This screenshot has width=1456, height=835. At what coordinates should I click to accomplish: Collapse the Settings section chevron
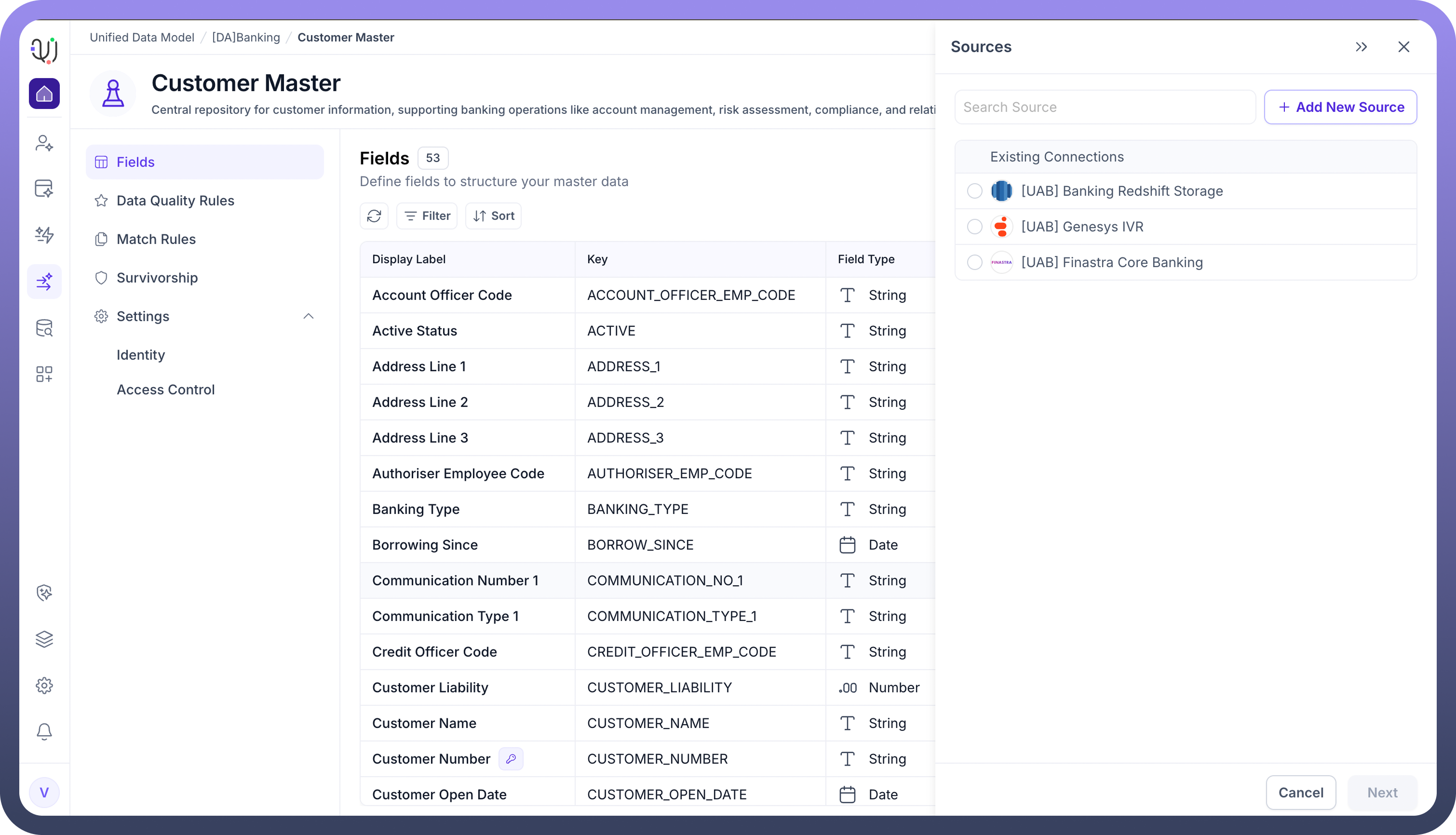pyautogui.click(x=308, y=316)
